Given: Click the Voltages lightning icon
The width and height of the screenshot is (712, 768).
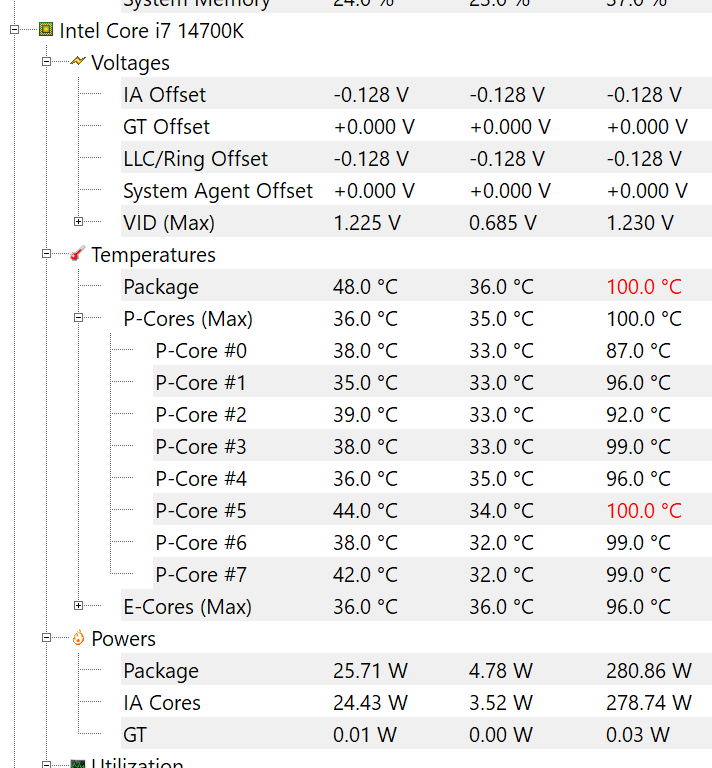Looking at the screenshot, I should click(78, 62).
